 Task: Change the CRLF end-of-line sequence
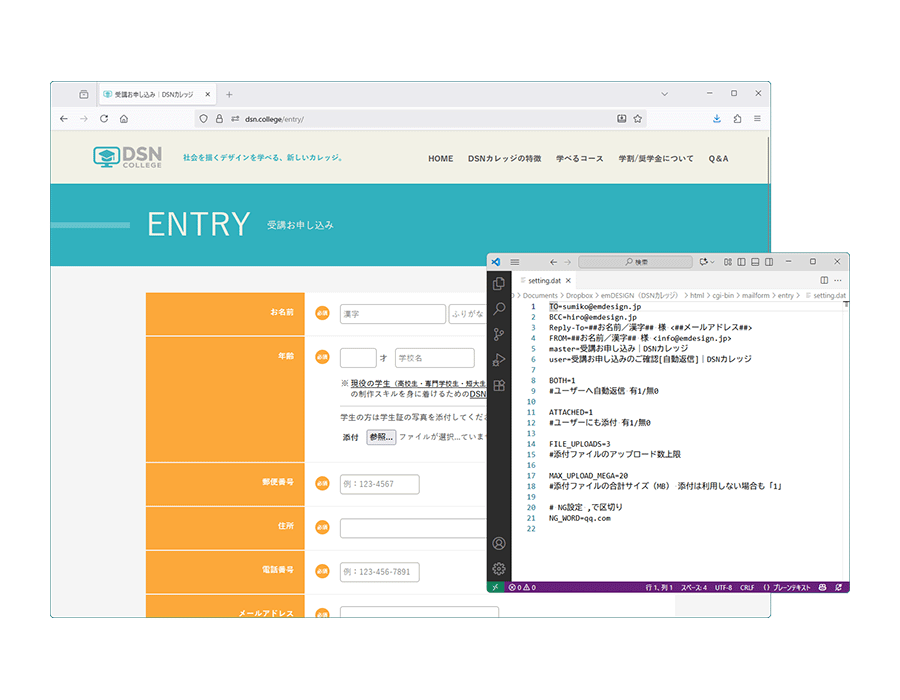point(747,587)
